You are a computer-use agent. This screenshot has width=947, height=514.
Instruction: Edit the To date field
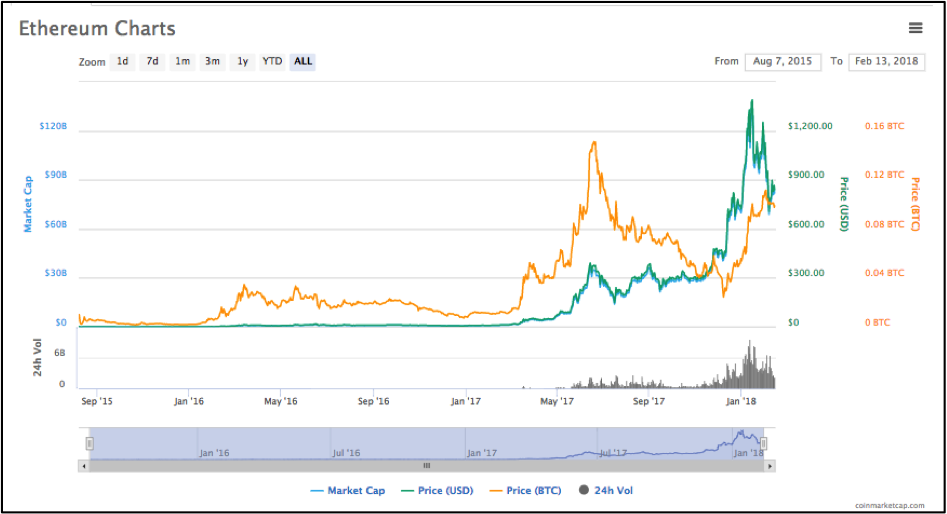[x=886, y=62]
